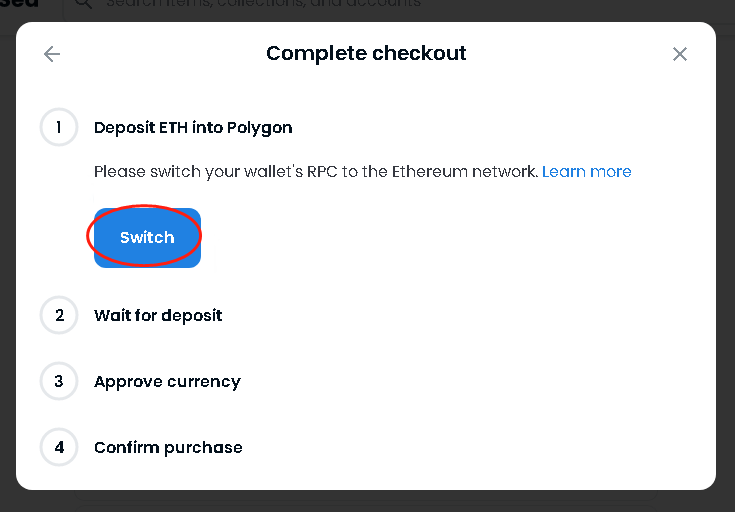Image resolution: width=735 pixels, height=512 pixels.
Task: Open the Learn more link
Action: 586,172
